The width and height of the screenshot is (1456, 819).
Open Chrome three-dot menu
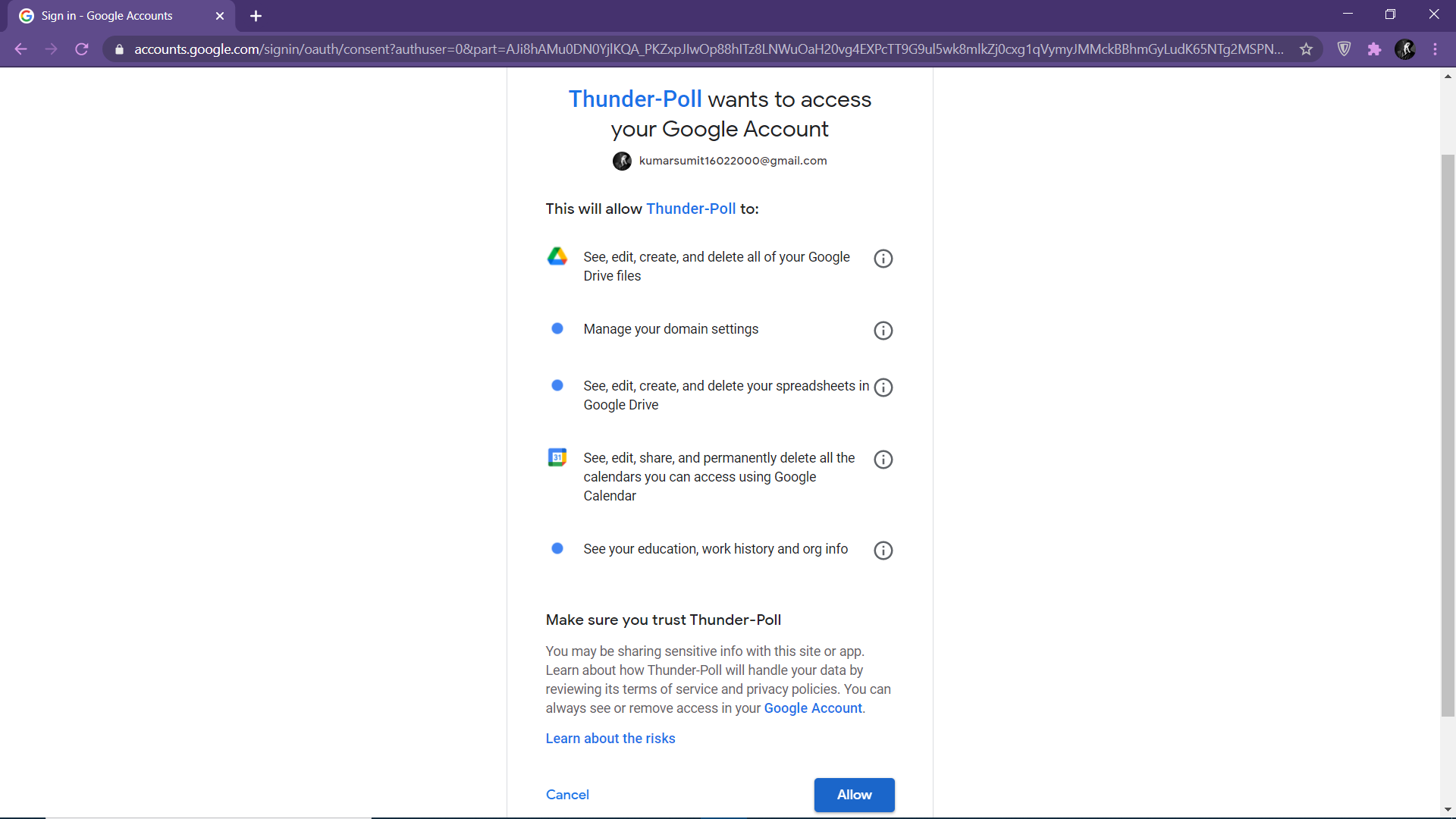click(1435, 49)
